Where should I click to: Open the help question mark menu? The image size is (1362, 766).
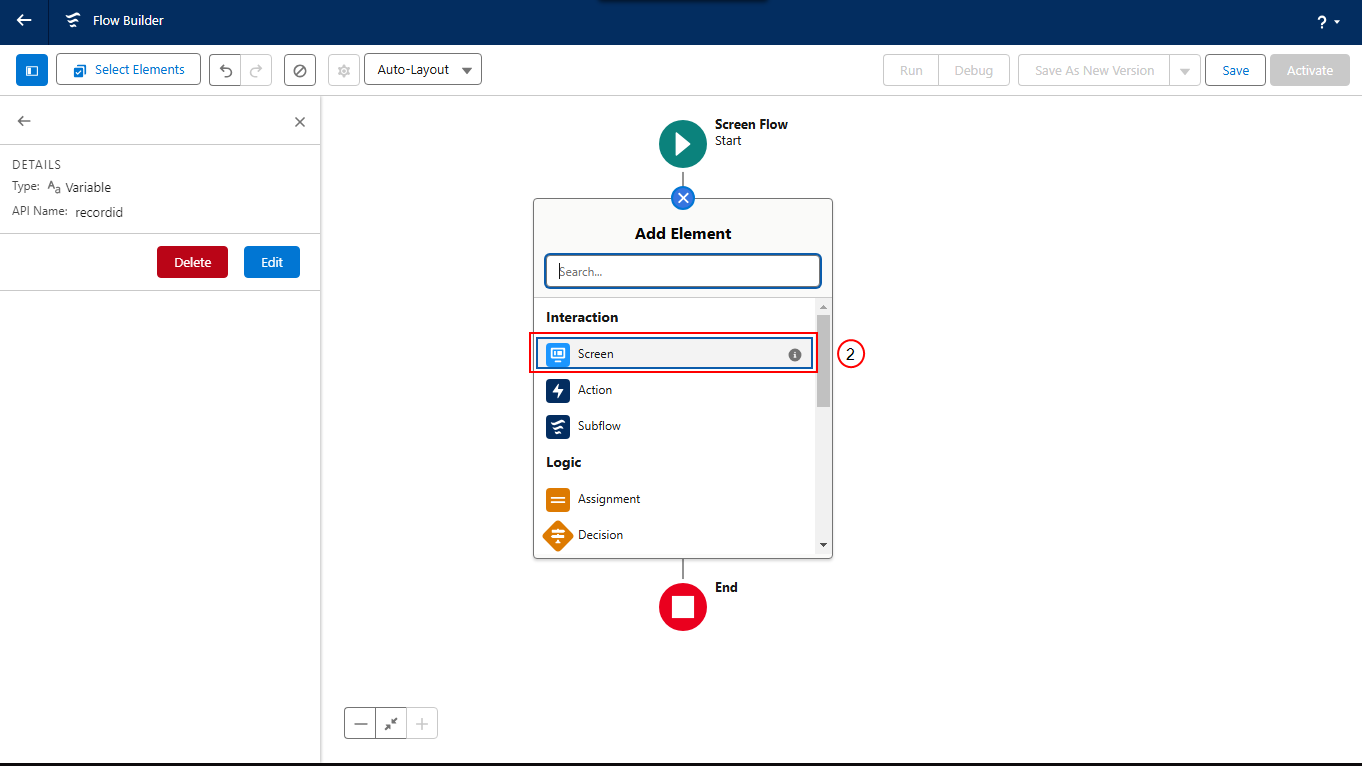click(1328, 22)
